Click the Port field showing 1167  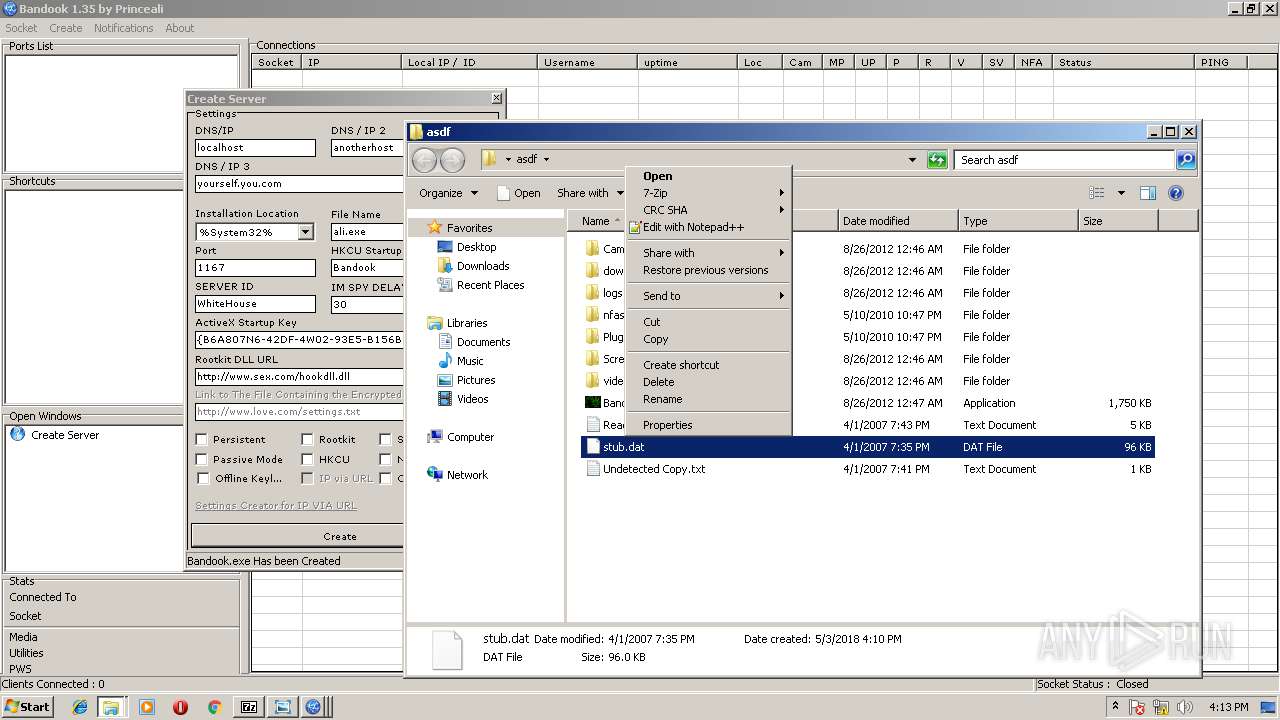pyautogui.click(x=255, y=268)
